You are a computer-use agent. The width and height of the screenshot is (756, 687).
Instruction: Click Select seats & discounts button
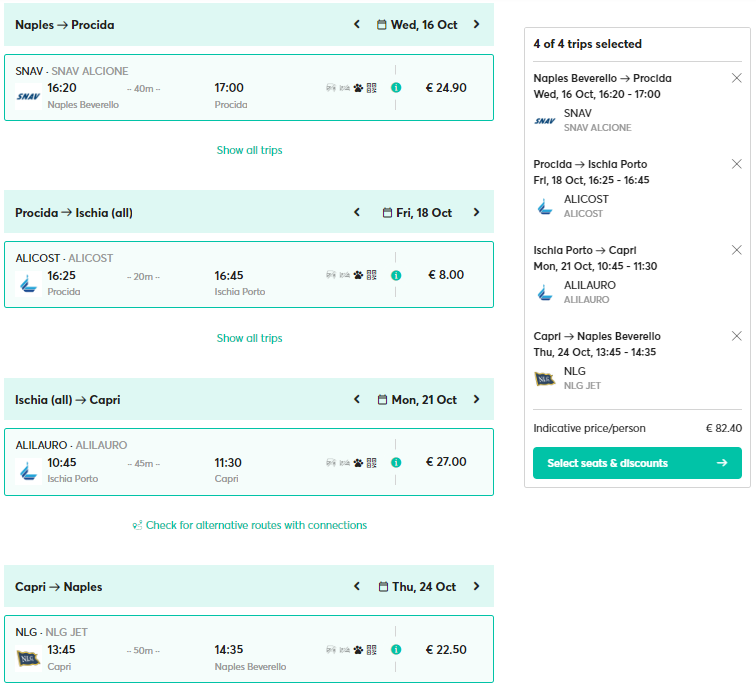(637, 463)
